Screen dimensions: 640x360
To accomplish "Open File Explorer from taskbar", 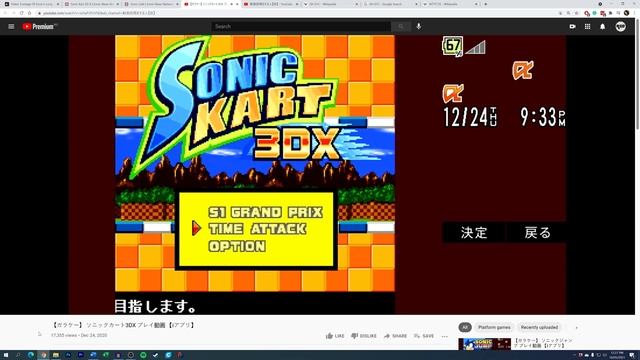I will pos(56,355).
